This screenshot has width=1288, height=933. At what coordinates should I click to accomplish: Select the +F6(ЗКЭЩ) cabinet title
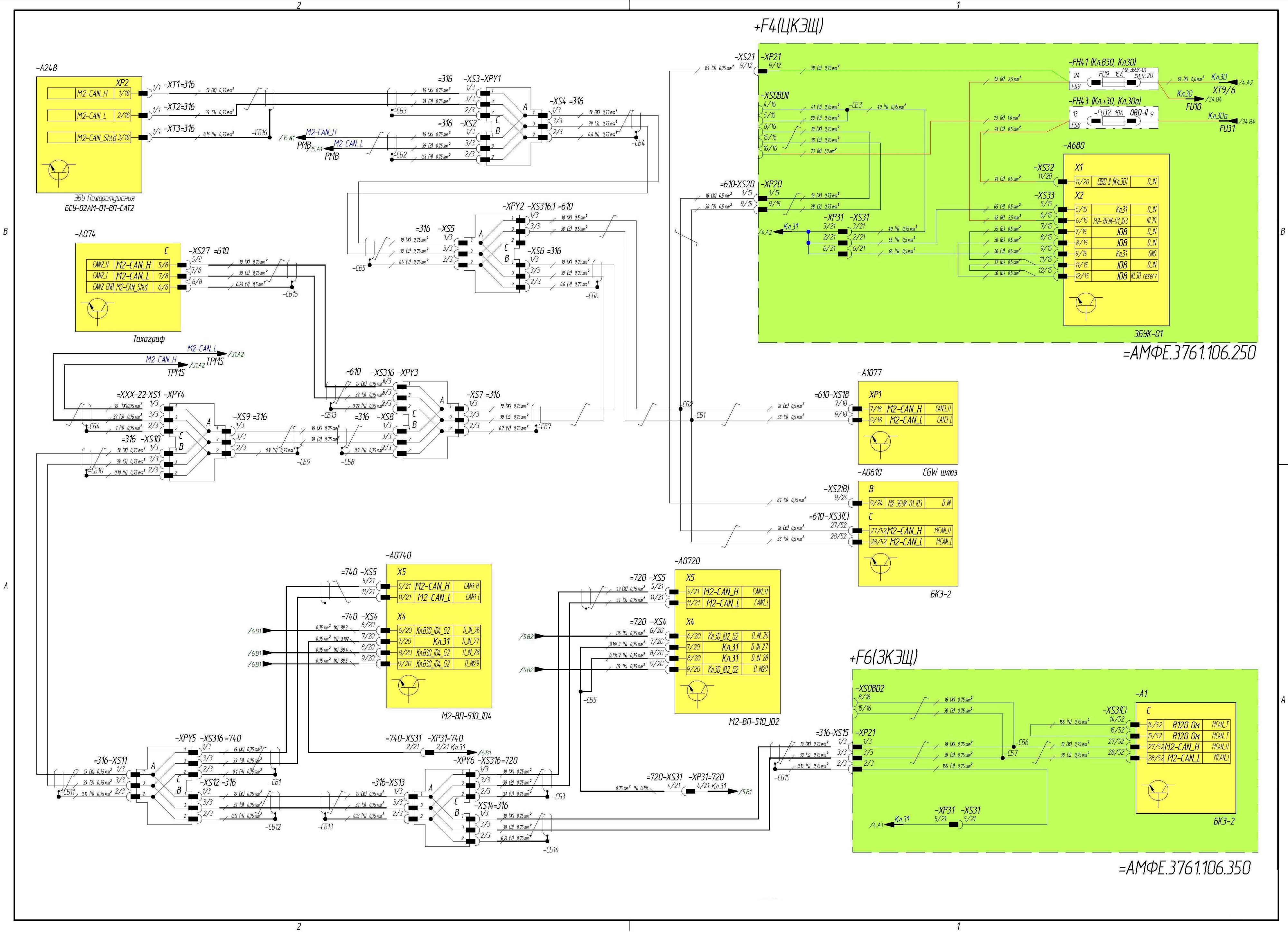(x=883, y=658)
